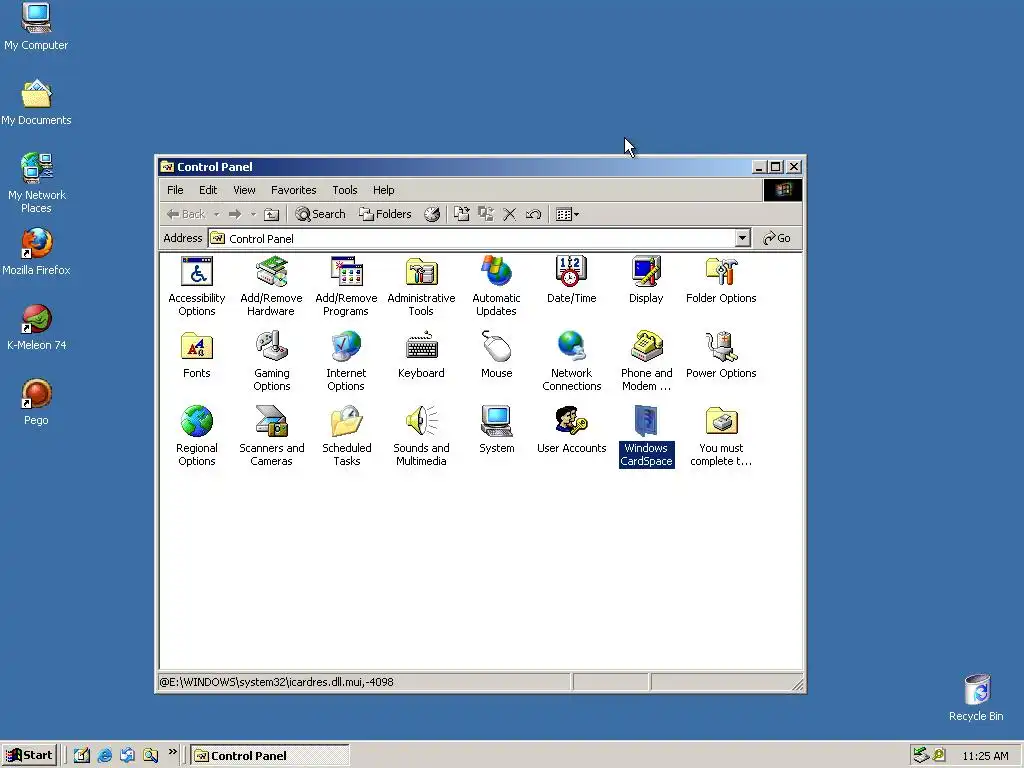Select the Recycle Bin icon
Image resolution: width=1024 pixels, height=768 pixels.
pyautogui.click(x=976, y=698)
